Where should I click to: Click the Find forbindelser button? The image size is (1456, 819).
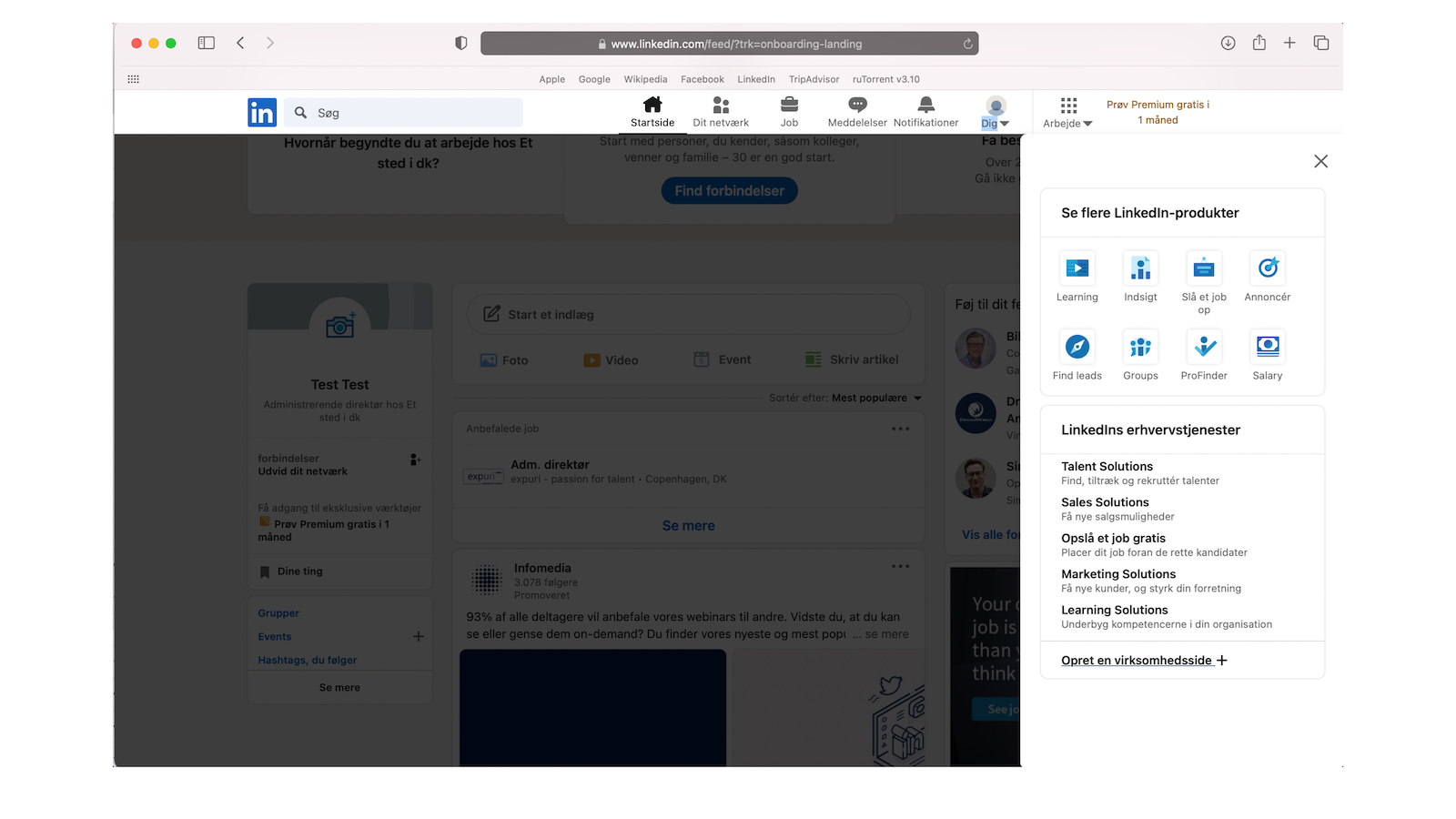pos(729,190)
